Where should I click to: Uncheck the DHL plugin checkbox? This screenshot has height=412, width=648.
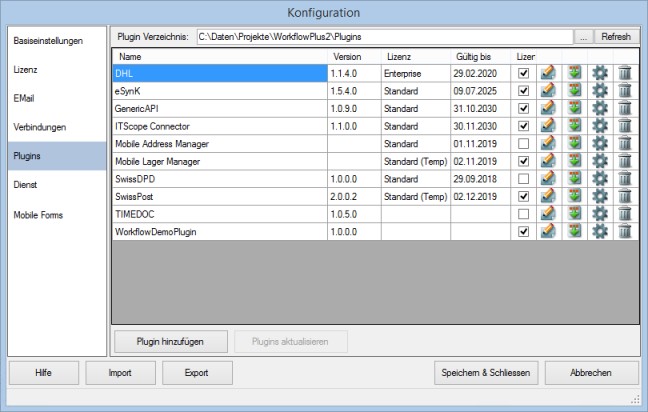(524, 73)
